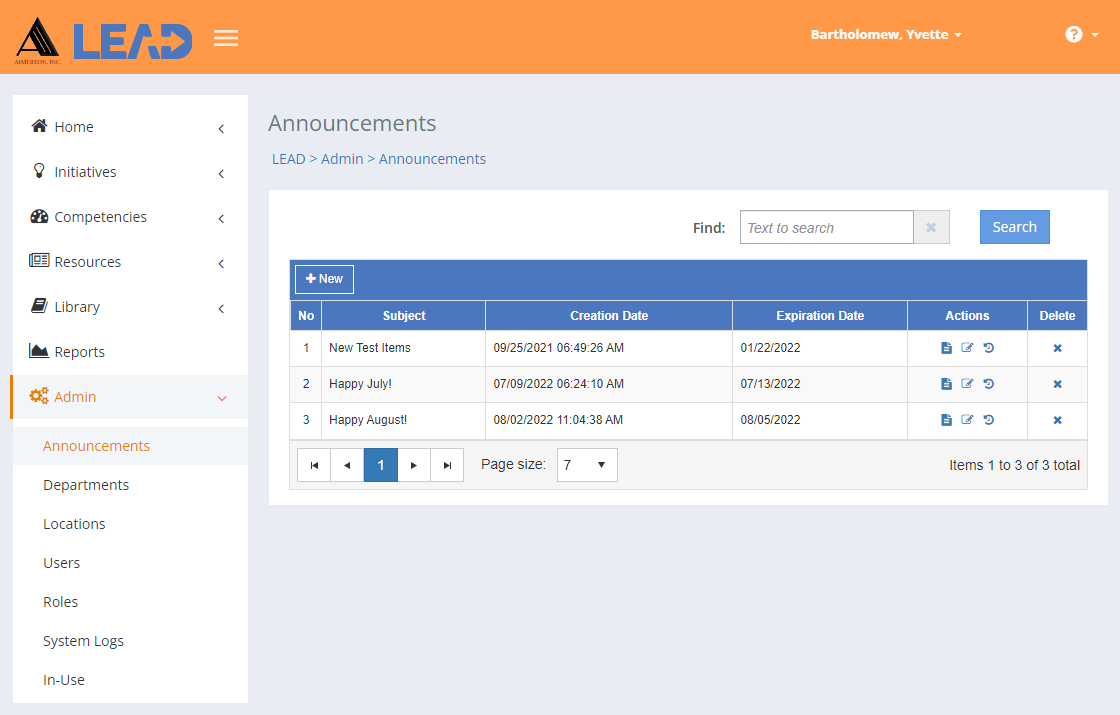Edit the New Test Items announcement
The height and width of the screenshot is (715, 1120).
coord(967,348)
